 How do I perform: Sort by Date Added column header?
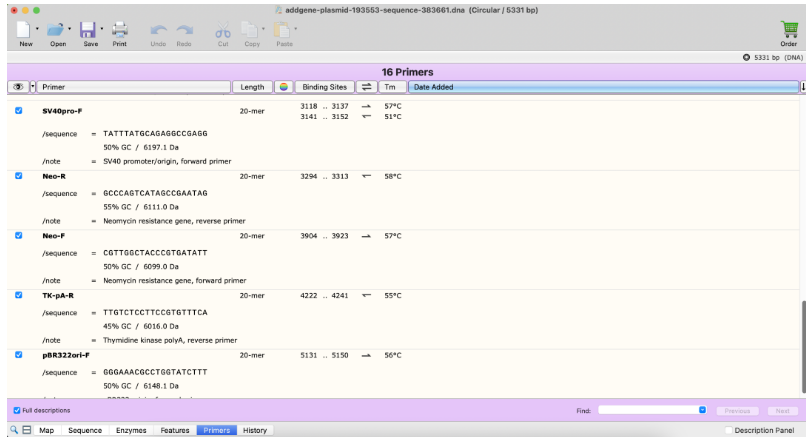[x=603, y=87]
